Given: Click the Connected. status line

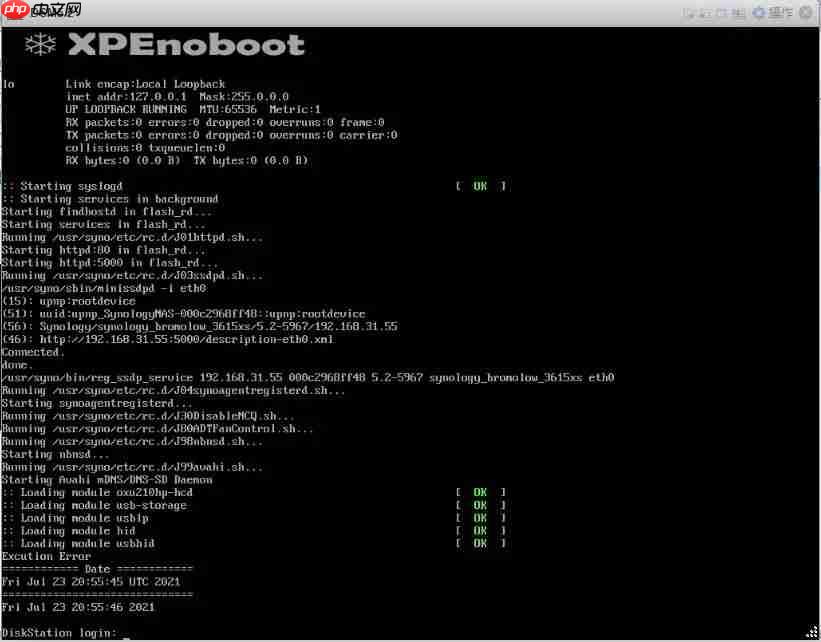Looking at the screenshot, I should coord(32,352).
